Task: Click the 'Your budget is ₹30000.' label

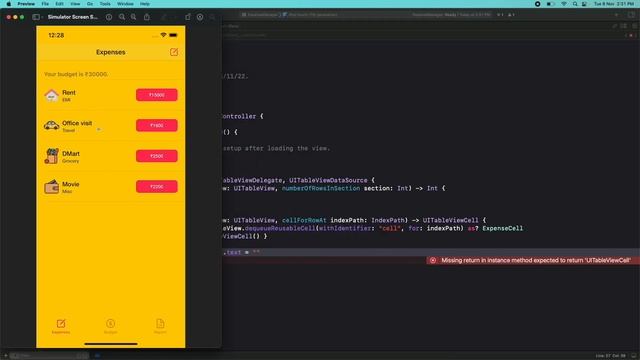Action: (76, 74)
